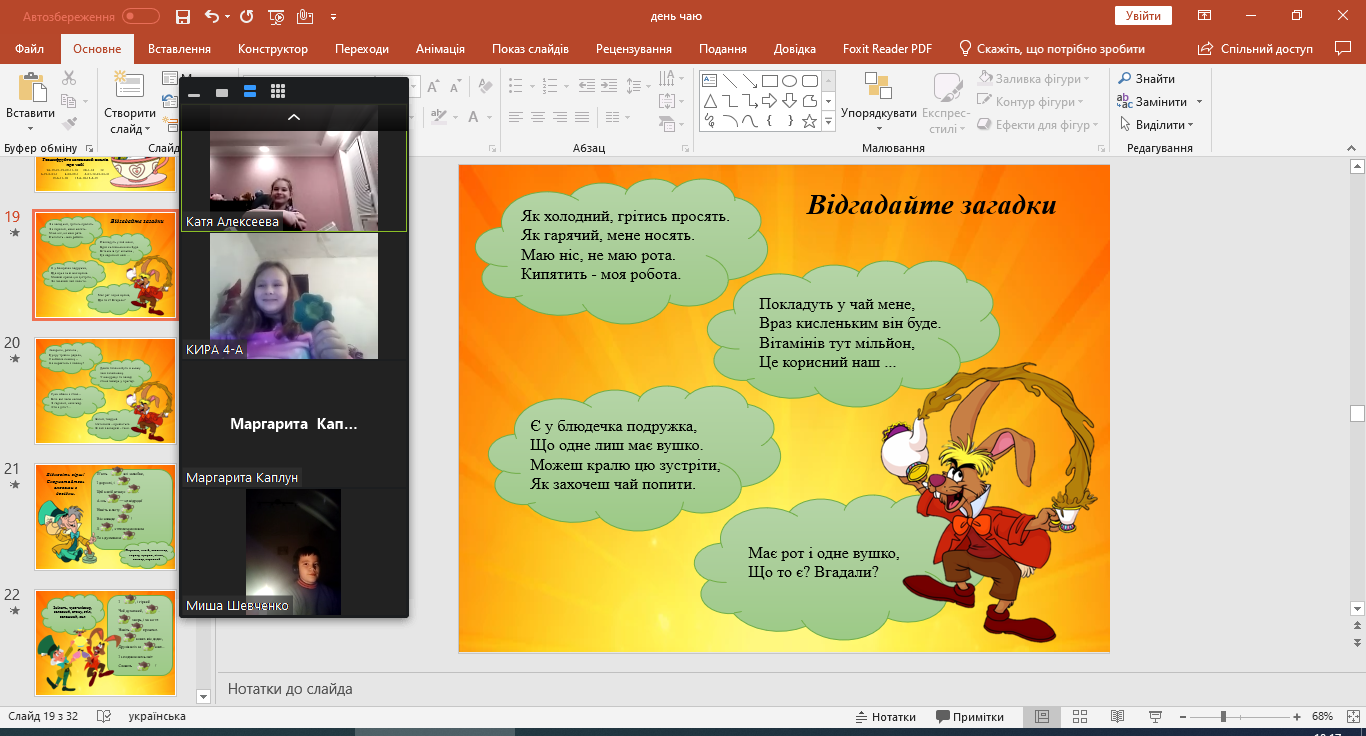Toggle Примітки comments pane in status bar
This screenshot has height=736, width=1366.
(x=970, y=717)
